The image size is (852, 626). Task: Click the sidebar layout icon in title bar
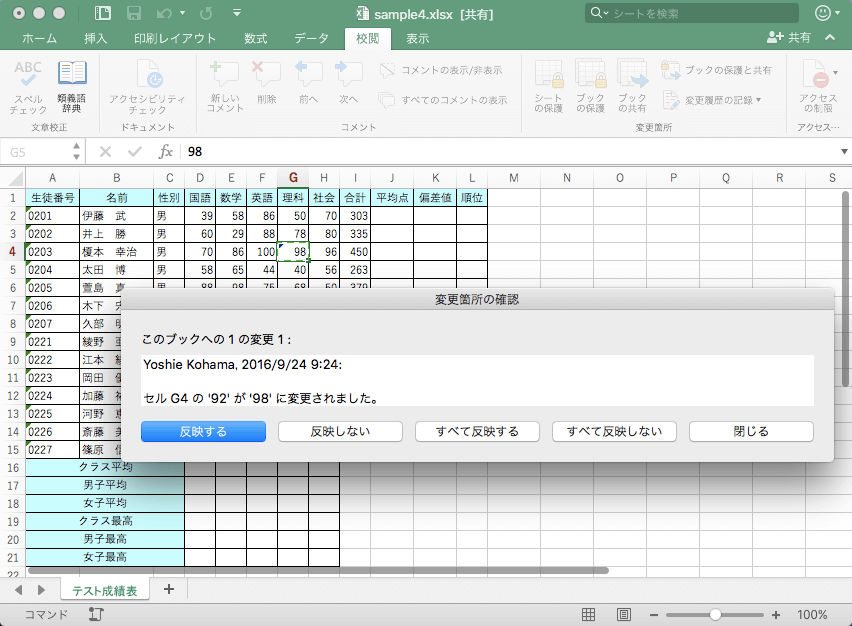point(103,13)
